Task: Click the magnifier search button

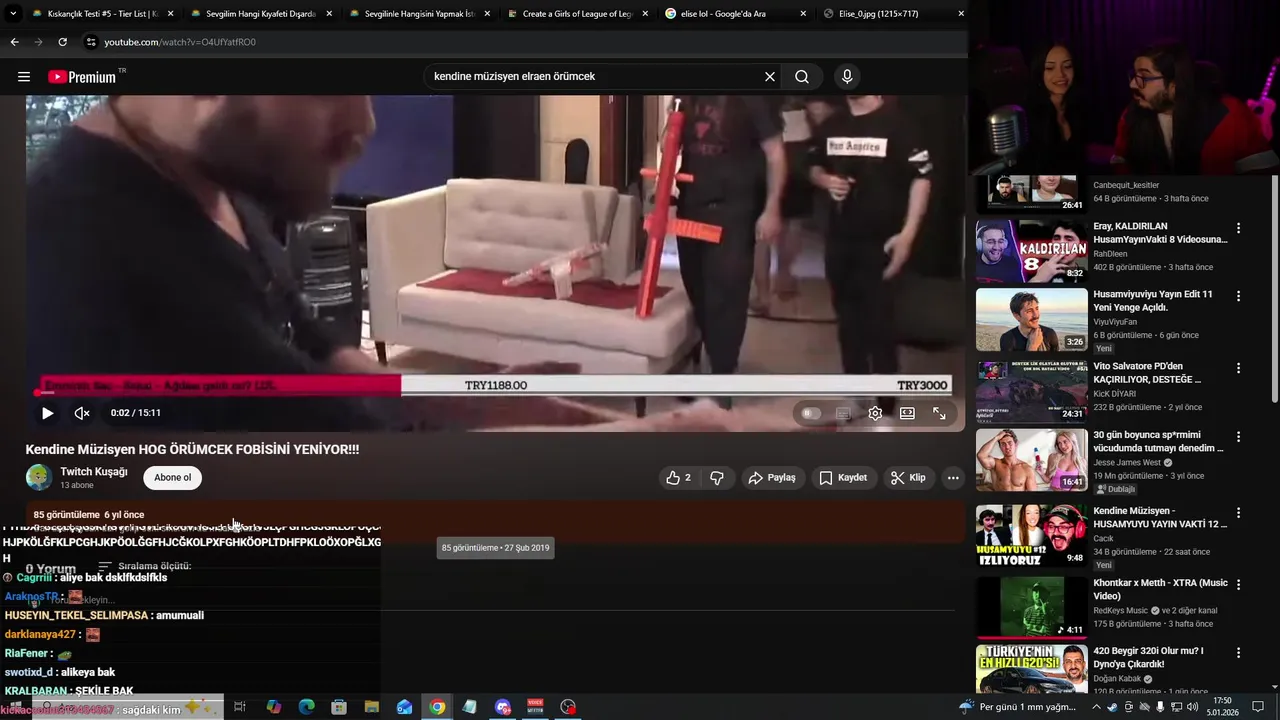Action: click(802, 77)
